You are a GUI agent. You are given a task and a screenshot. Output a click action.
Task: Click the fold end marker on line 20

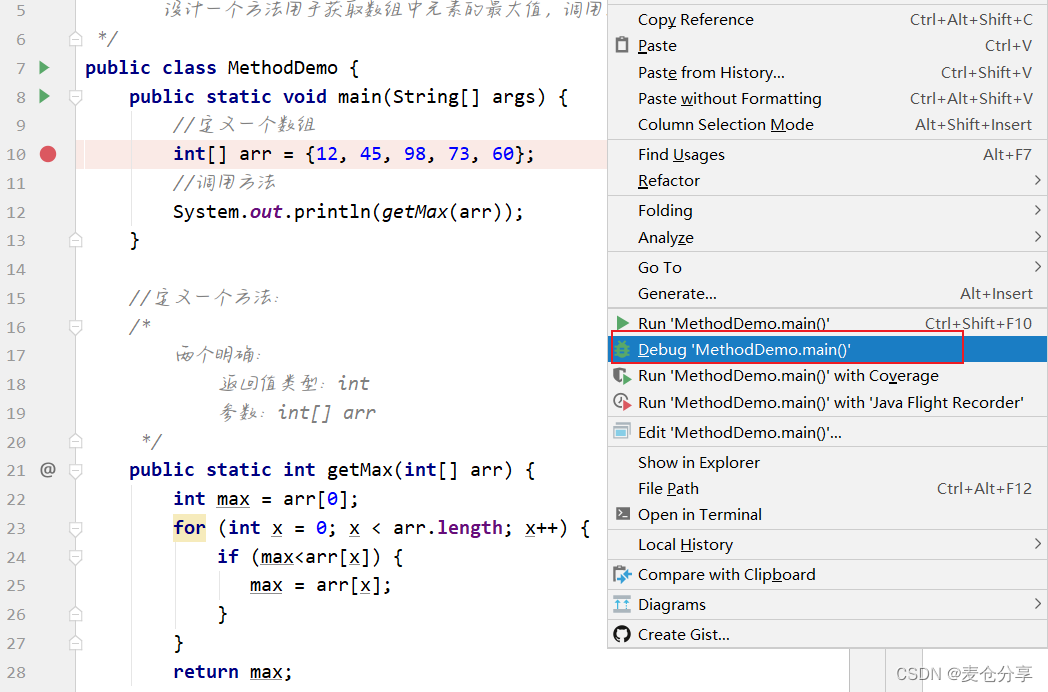click(x=76, y=441)
